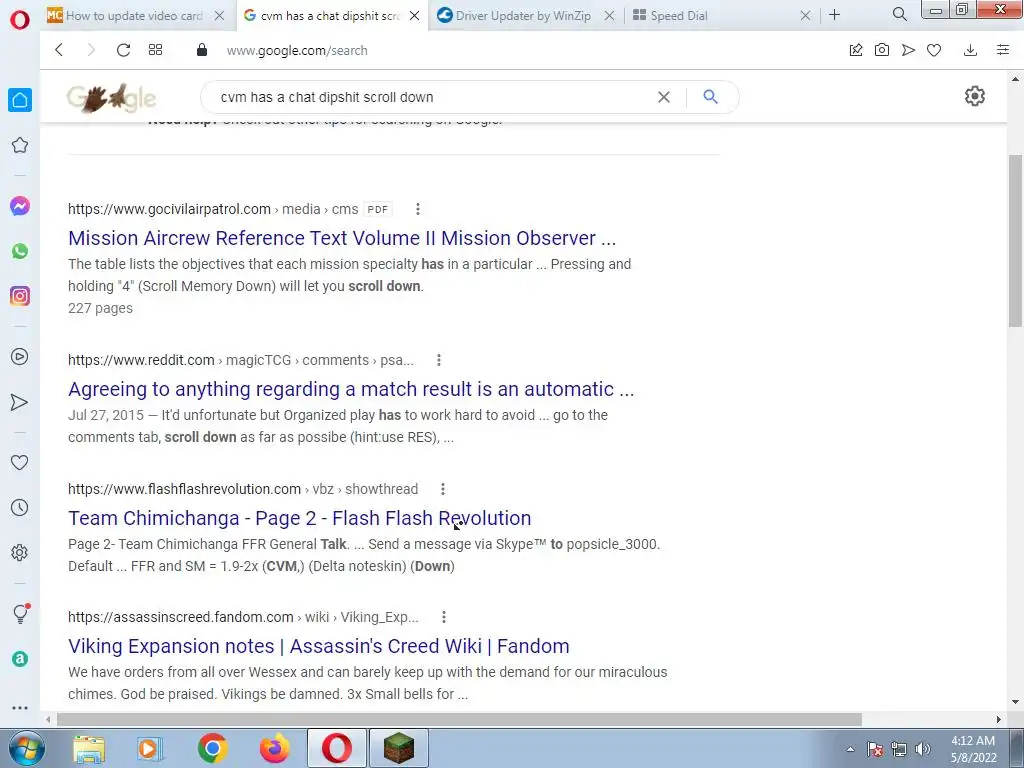The width and height of the screenshot is (1024, 768).
Task: Open options menu for gocivilairpatrol.com result
Action: pos(418,209)
